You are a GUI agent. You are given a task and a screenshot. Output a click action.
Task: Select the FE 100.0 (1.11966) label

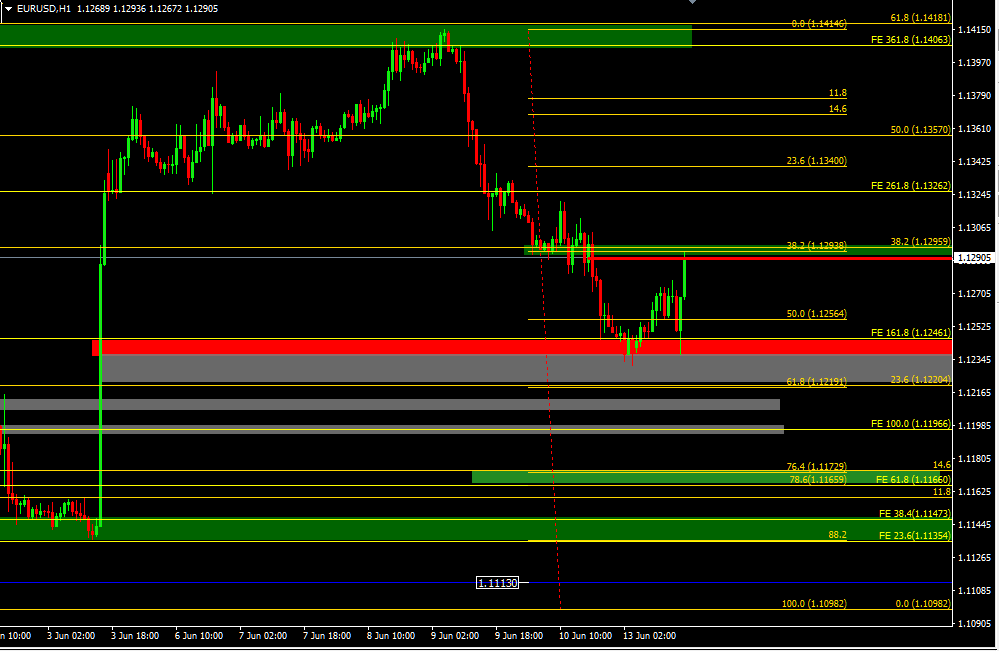(x=910, y=424)
